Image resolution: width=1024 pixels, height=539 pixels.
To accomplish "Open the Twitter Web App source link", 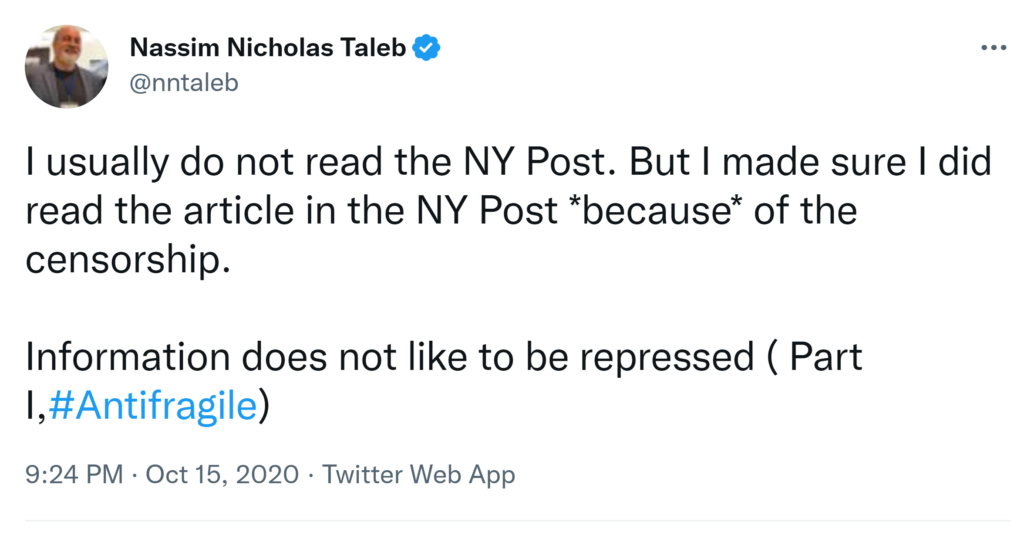I will [x=419, y=474].
